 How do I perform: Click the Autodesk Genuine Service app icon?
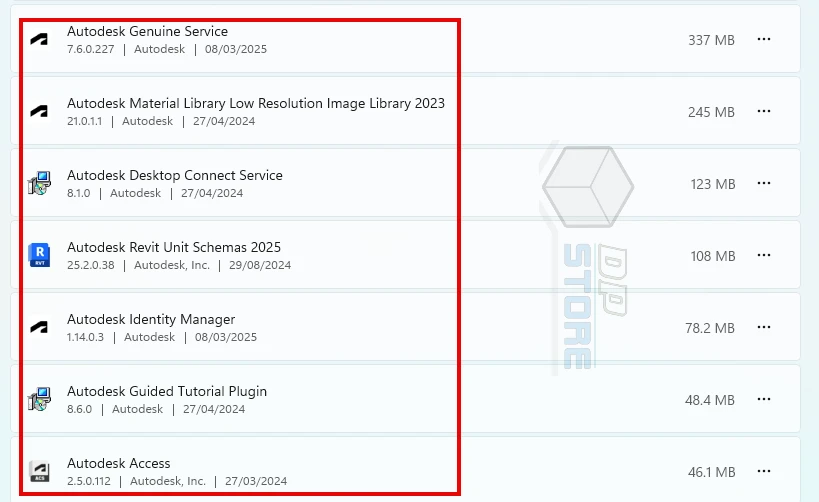39,39
